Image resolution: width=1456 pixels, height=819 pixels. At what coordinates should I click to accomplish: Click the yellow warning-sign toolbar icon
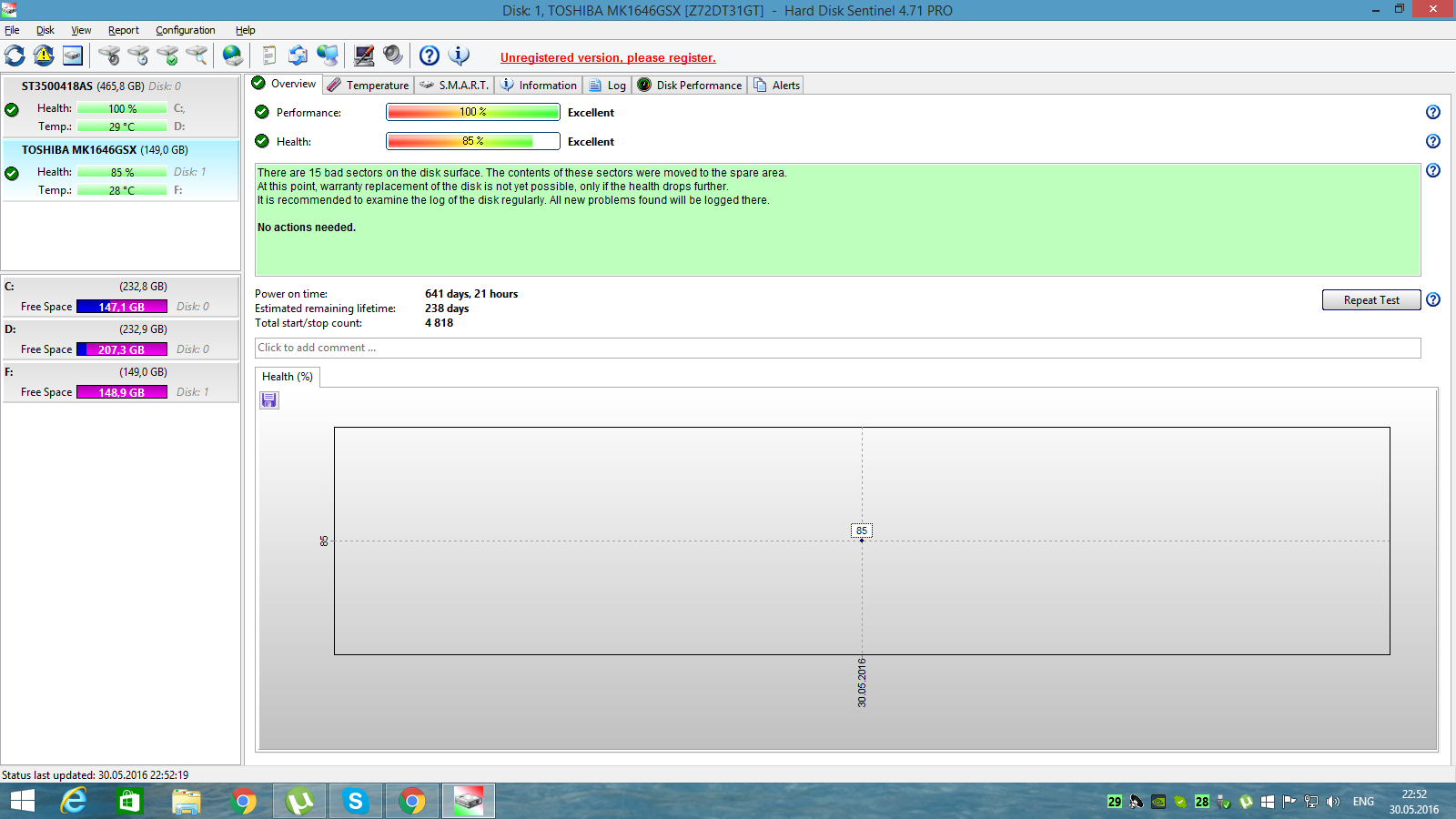[44, 56]
